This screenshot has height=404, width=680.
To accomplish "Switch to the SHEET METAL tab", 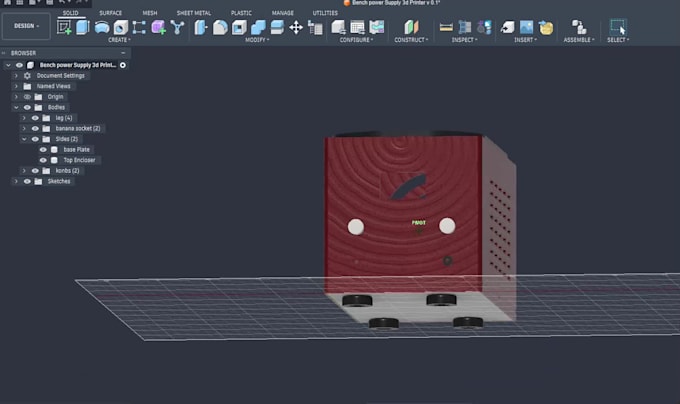I will (194, 13).
